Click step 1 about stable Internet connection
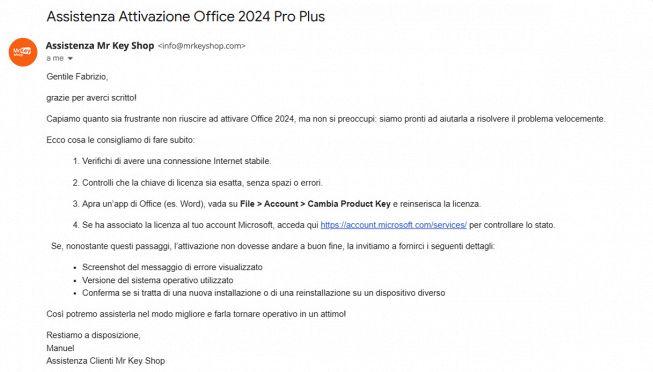This screenshot has height=372, width=653. point(172,161)
